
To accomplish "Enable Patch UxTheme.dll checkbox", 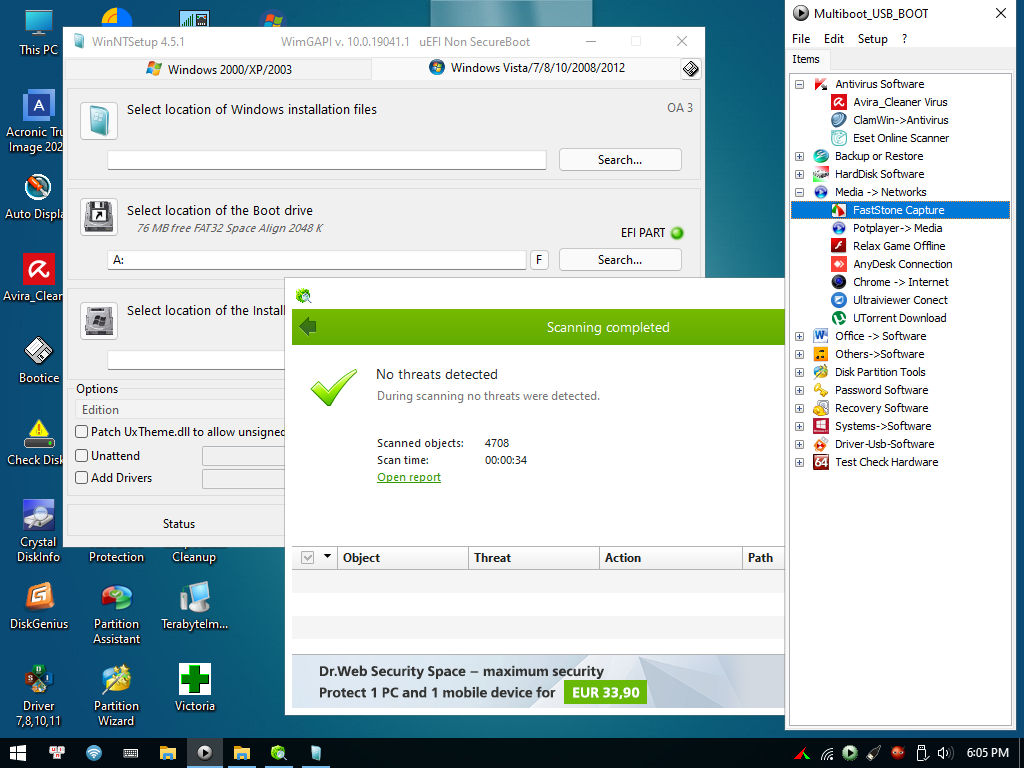I will tap(82, 432).
